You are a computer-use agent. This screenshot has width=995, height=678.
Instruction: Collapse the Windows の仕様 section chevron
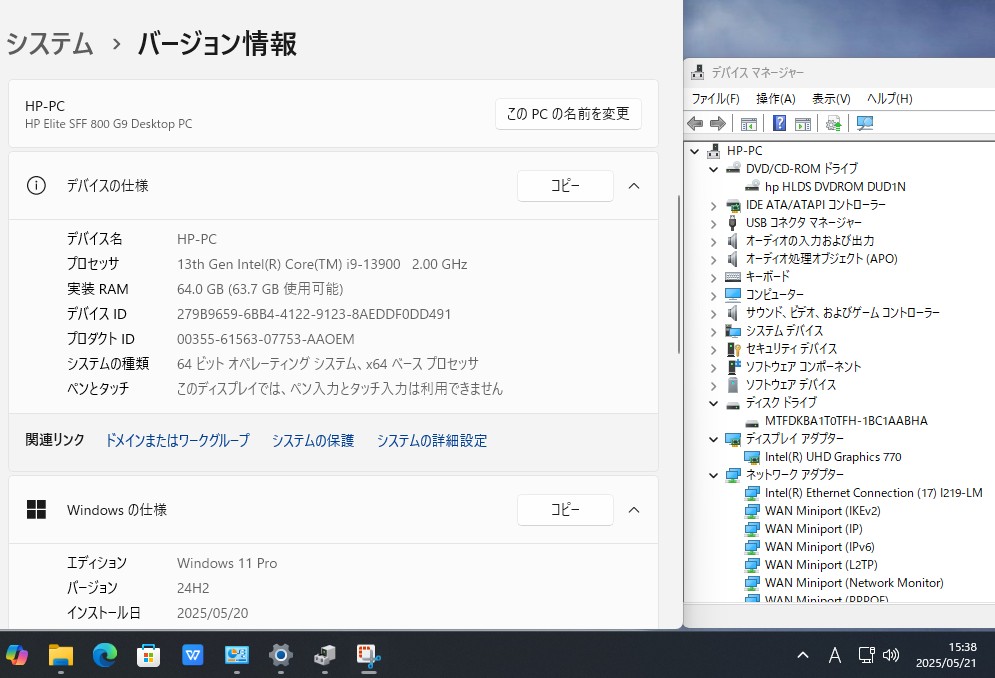(634, 510)
